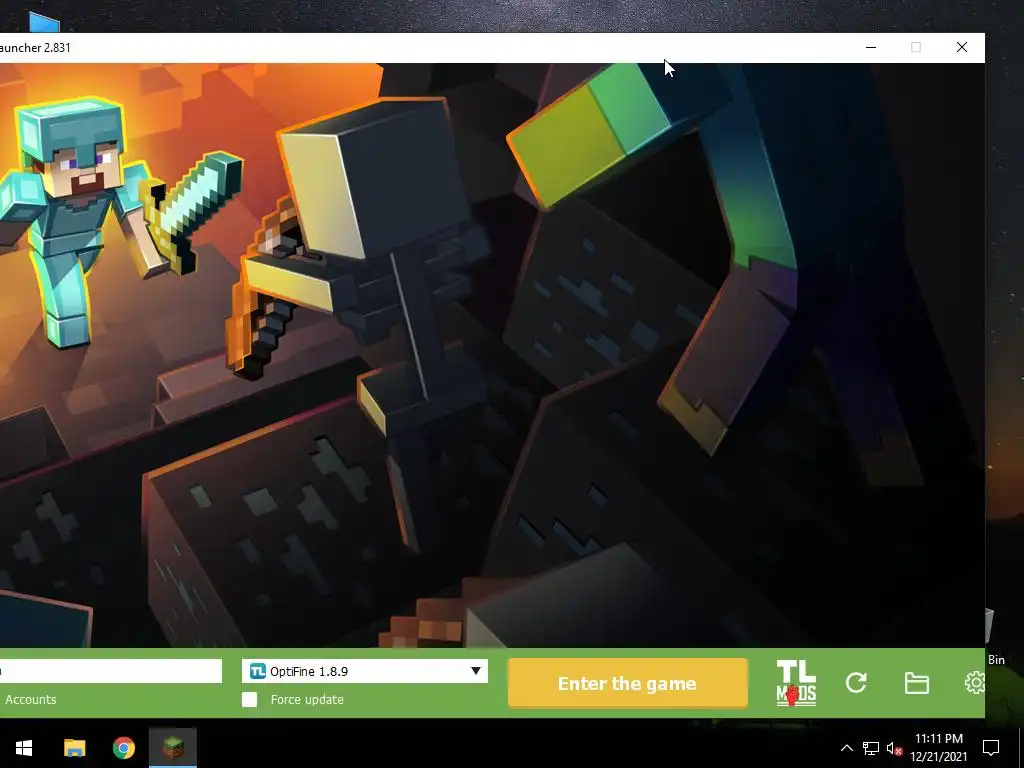Image resolution: width=1024 pixels, height=768 pixels.
Task: Open the game folder icon
Action: coord(916,683)
